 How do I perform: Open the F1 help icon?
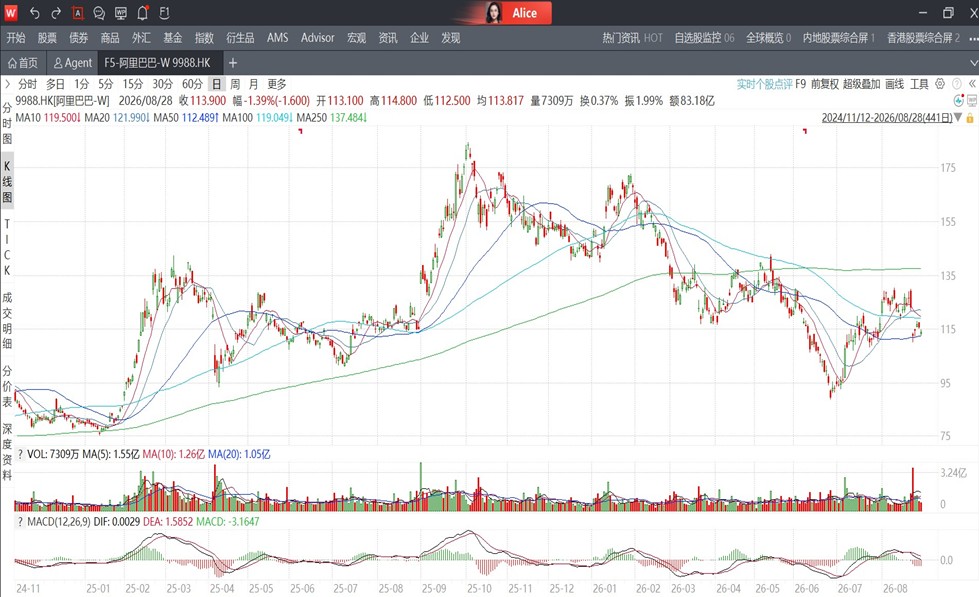[x=164, y=12]
